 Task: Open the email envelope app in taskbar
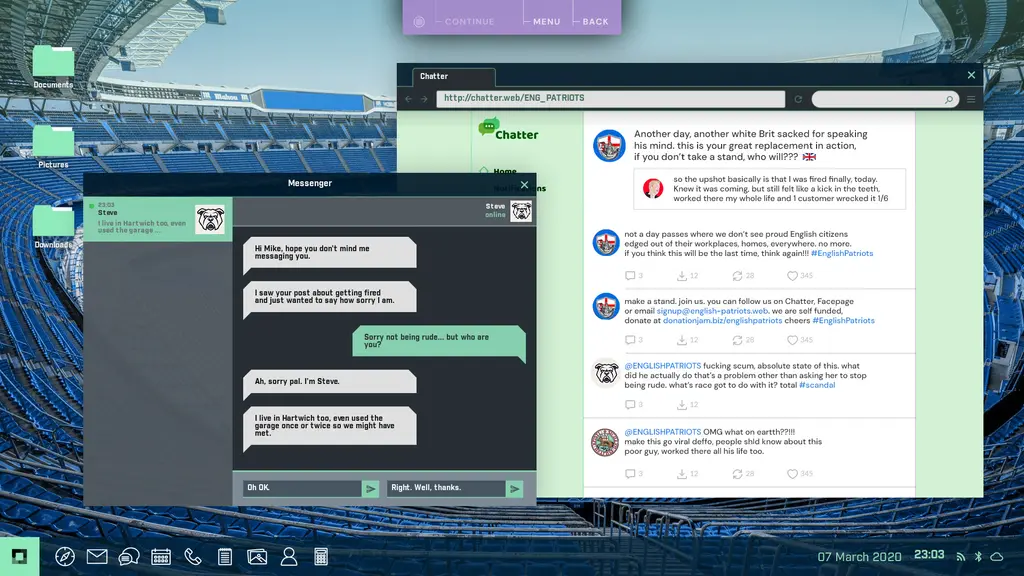tap(97, 557)
